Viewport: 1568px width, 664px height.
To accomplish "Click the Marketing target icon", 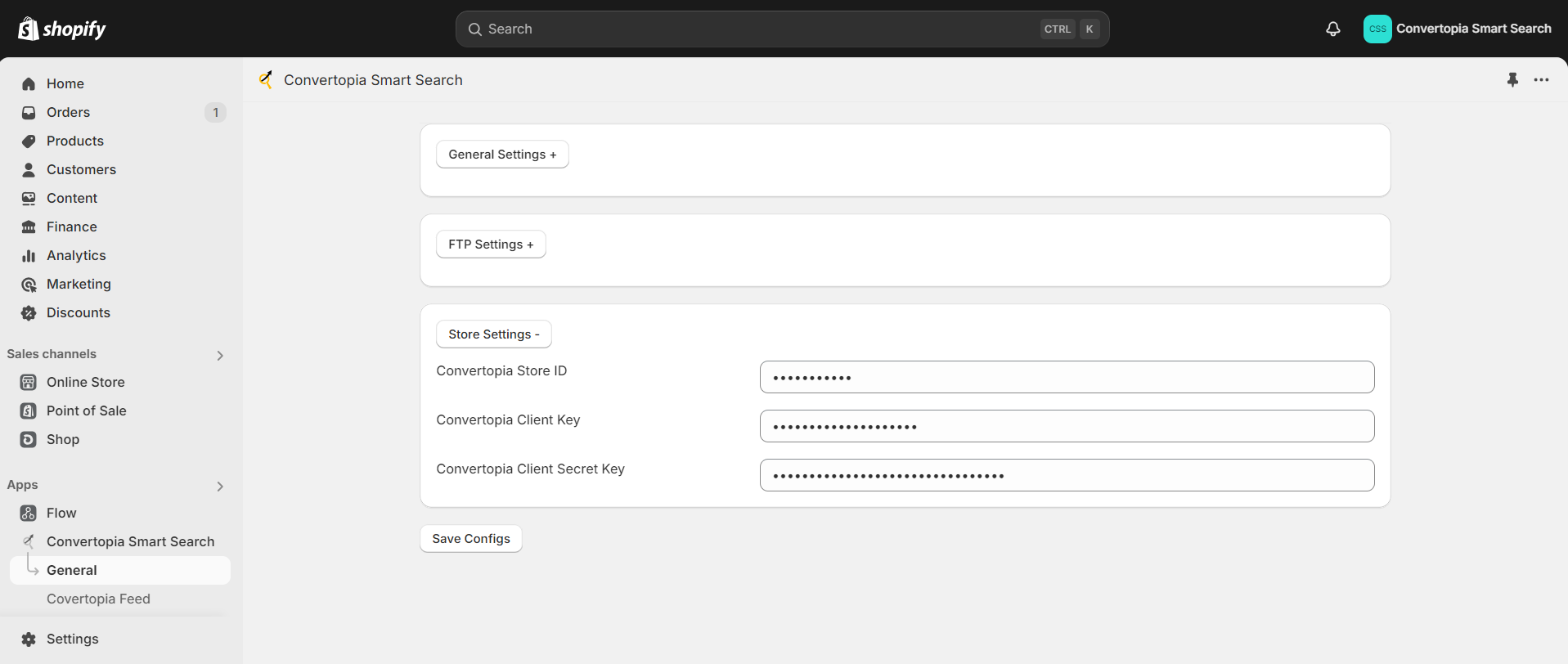I will coord(29,284).
